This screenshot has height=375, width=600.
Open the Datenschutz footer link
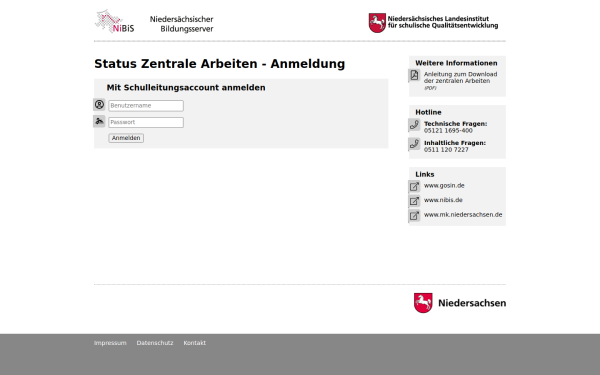click(155, 343)
